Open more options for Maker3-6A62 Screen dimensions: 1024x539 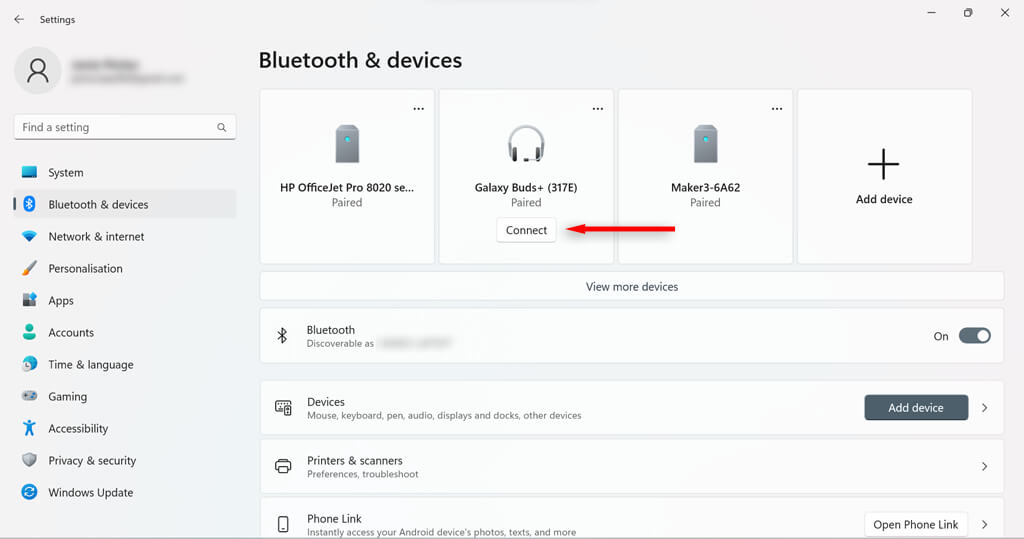tap(777, 108)
